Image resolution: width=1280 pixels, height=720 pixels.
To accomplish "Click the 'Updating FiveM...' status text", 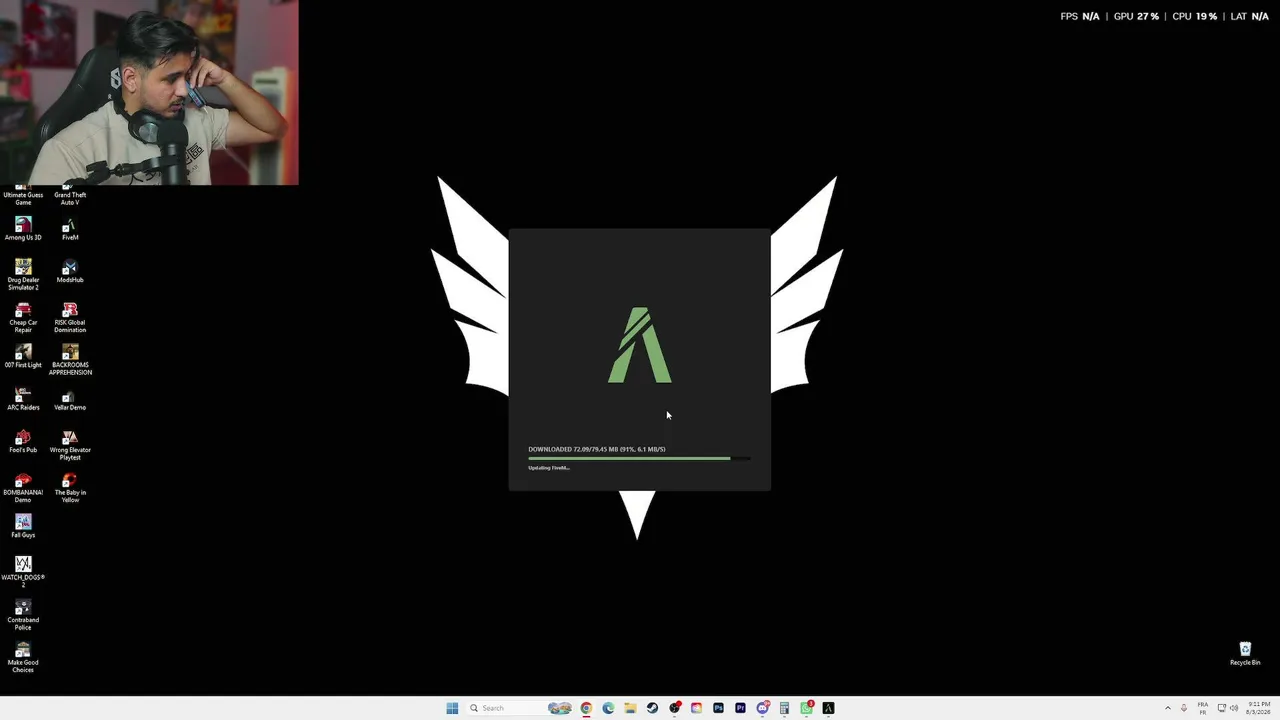I will pyautogui.click(x=549, y=468).
